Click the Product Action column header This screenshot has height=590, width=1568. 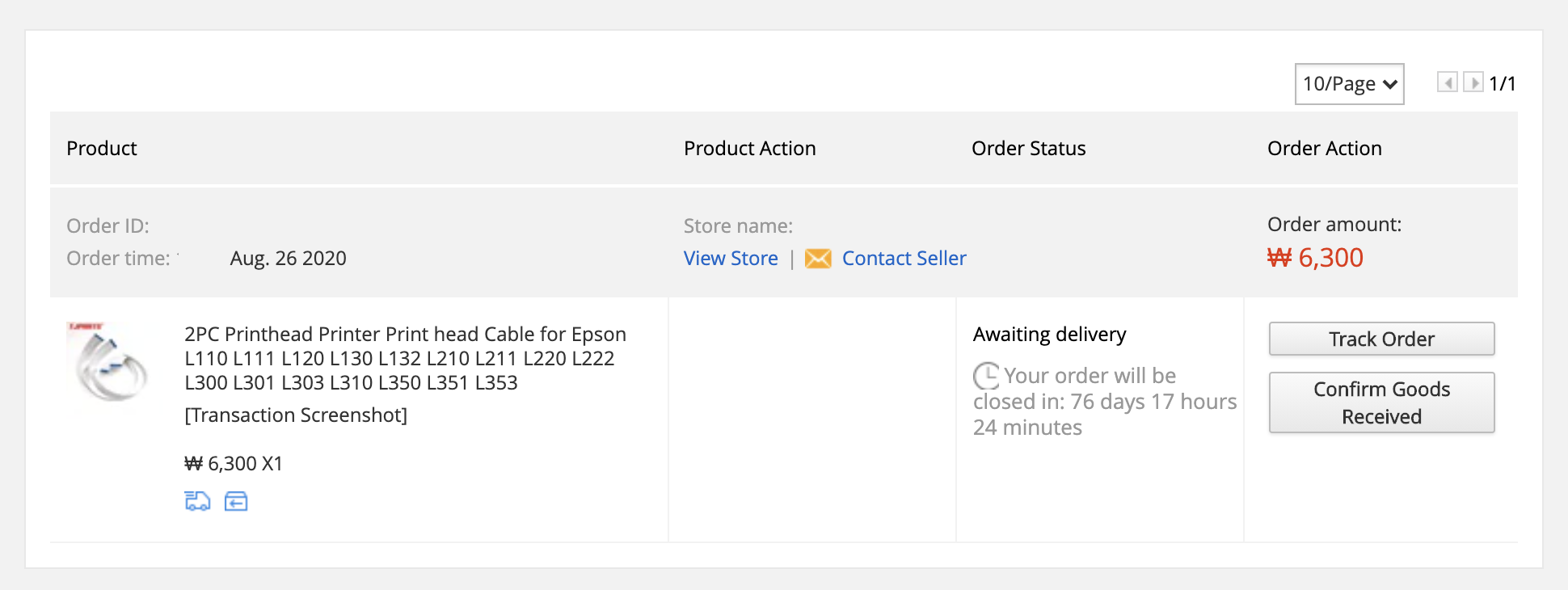click(749, 149)
